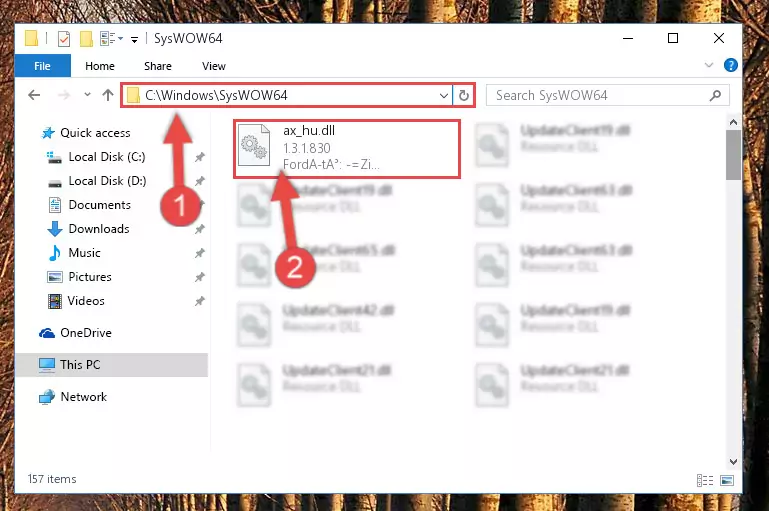Open the recent locations dropdown
The width and height of the screenshot is (769, 511).
tap(87, 94)
